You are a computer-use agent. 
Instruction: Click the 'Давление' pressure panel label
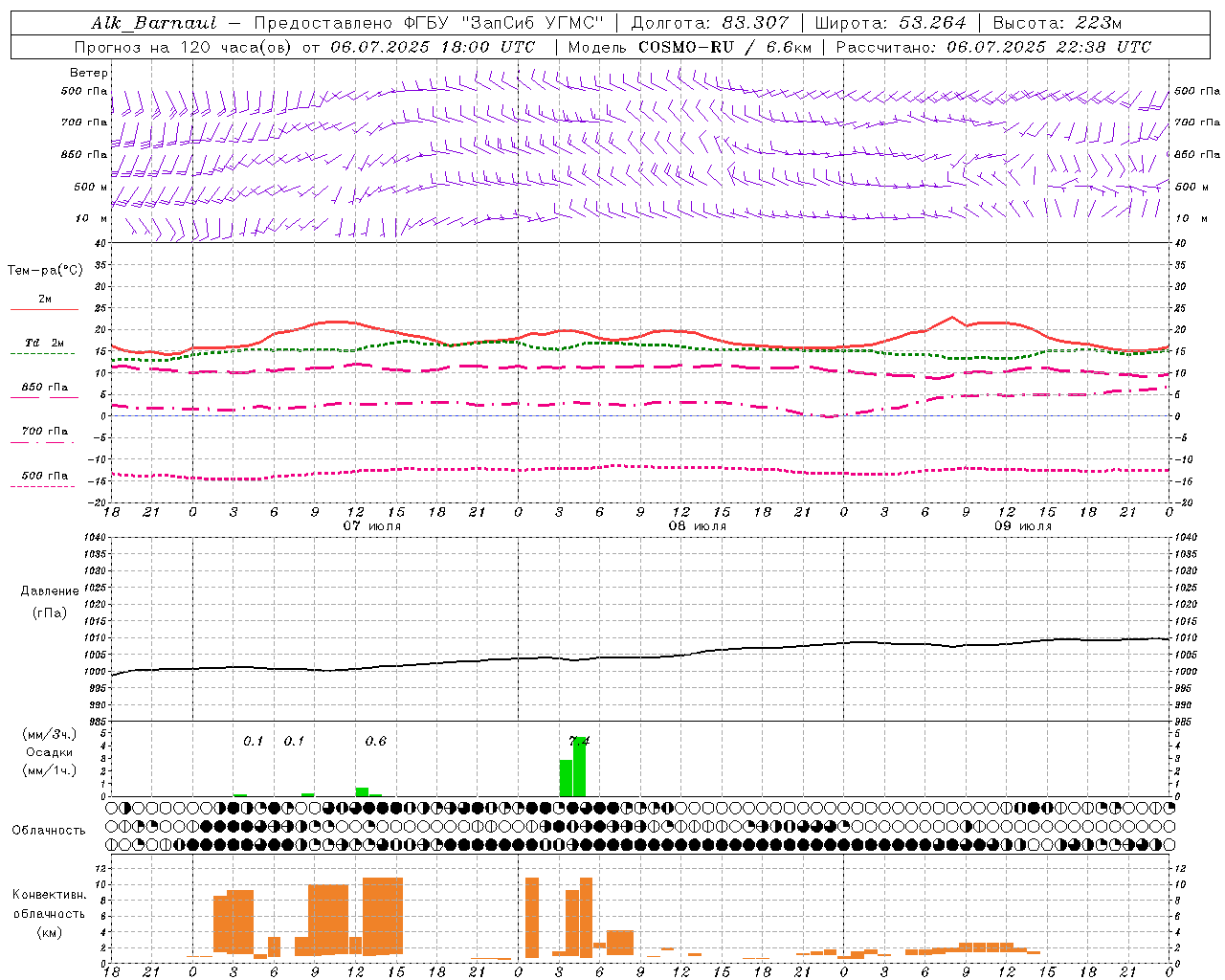pos(49,591)
